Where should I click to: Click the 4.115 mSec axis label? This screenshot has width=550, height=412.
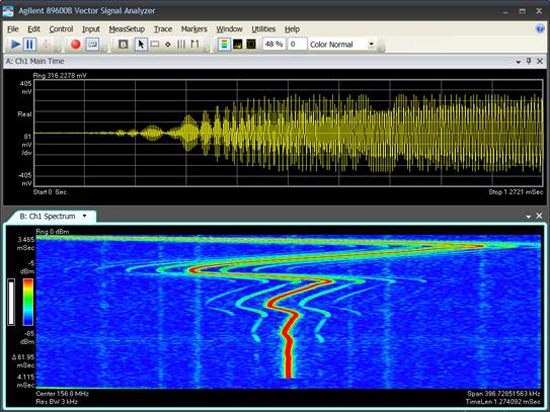point(26,381)
